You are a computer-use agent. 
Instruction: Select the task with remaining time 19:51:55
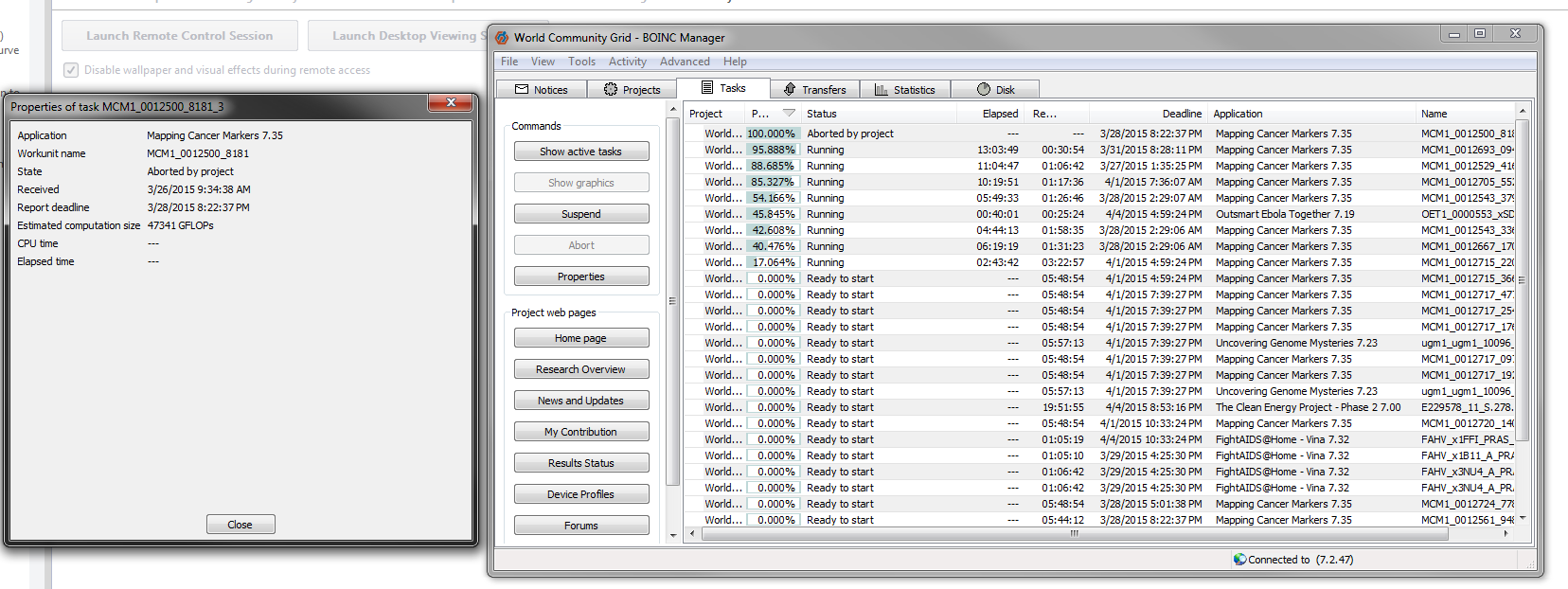point(1099,407)
